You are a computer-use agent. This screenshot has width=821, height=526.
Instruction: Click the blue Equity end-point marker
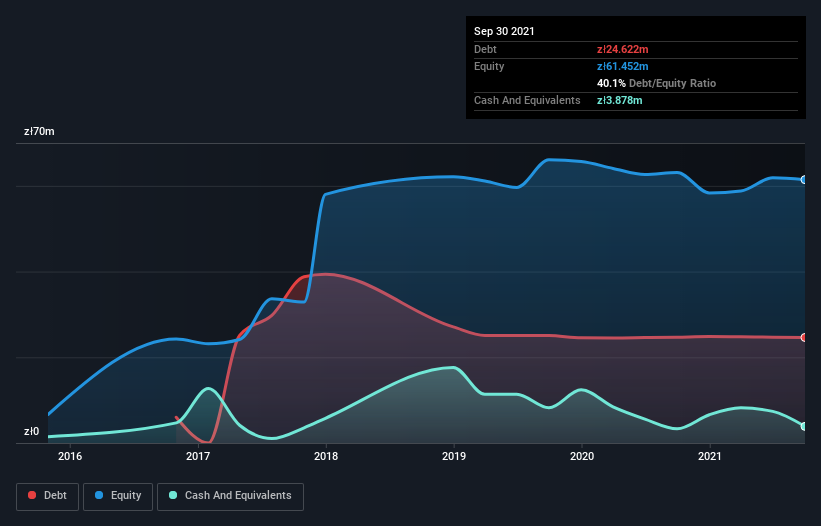tap(804, 180)
